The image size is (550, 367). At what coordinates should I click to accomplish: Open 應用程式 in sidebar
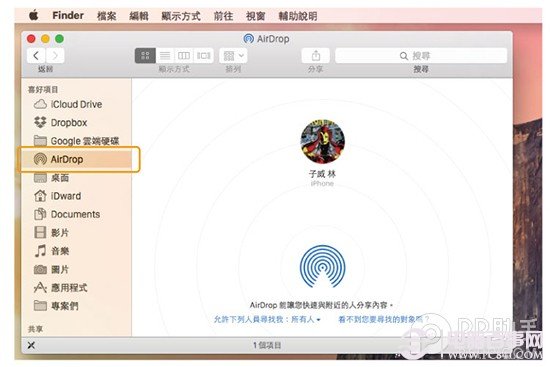pyautogui.click(x=76, y=287)
